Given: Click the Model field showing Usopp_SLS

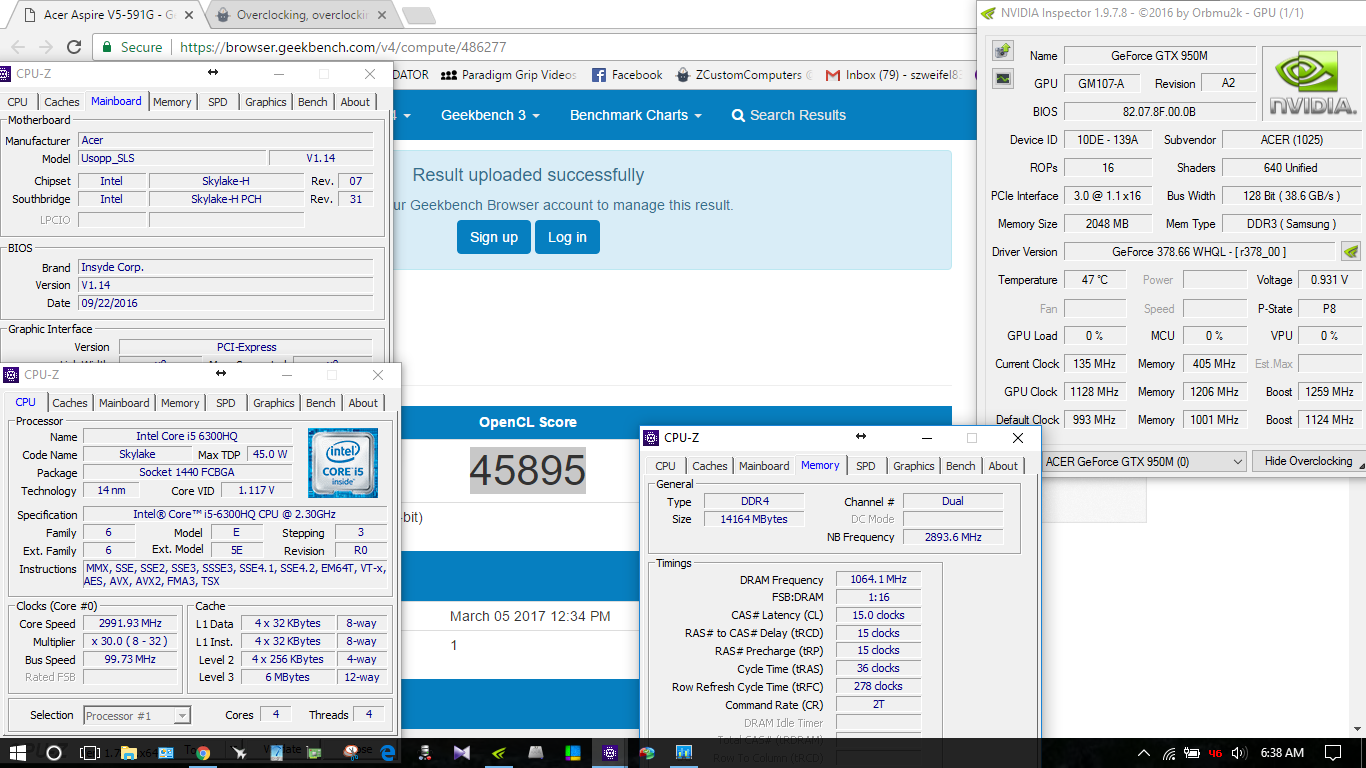Looking at the screenshot, I should 172,158.
